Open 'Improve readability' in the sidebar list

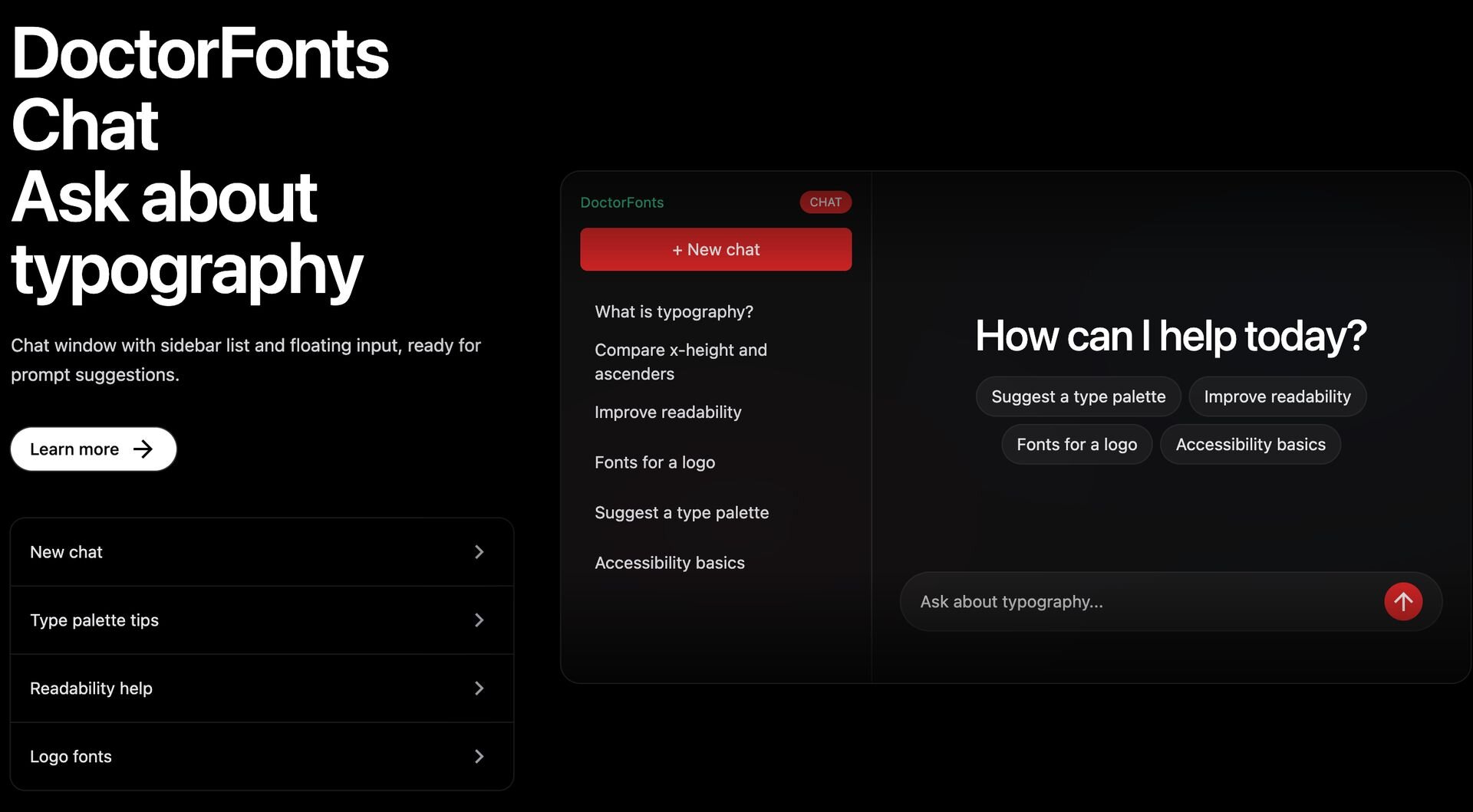pos(667,413)
